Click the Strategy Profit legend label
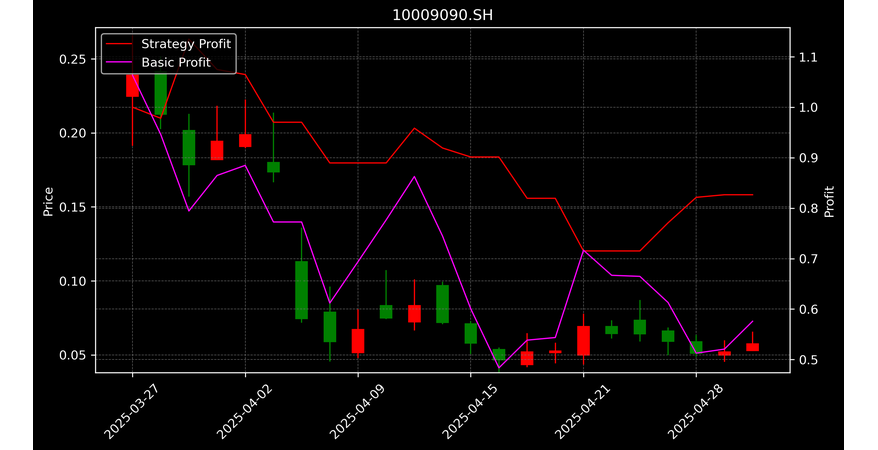The image size is (878, 450). 186,44
